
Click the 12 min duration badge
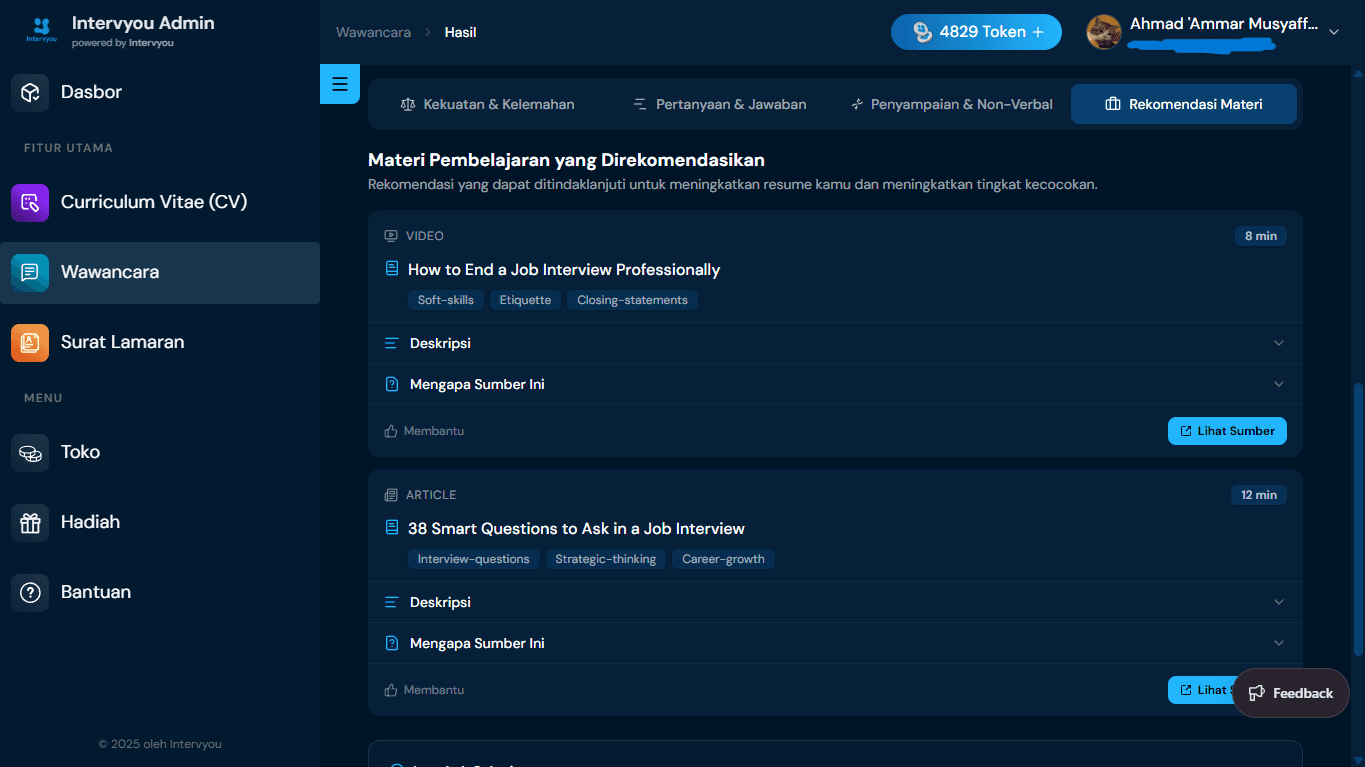(x=1259, y=495)
